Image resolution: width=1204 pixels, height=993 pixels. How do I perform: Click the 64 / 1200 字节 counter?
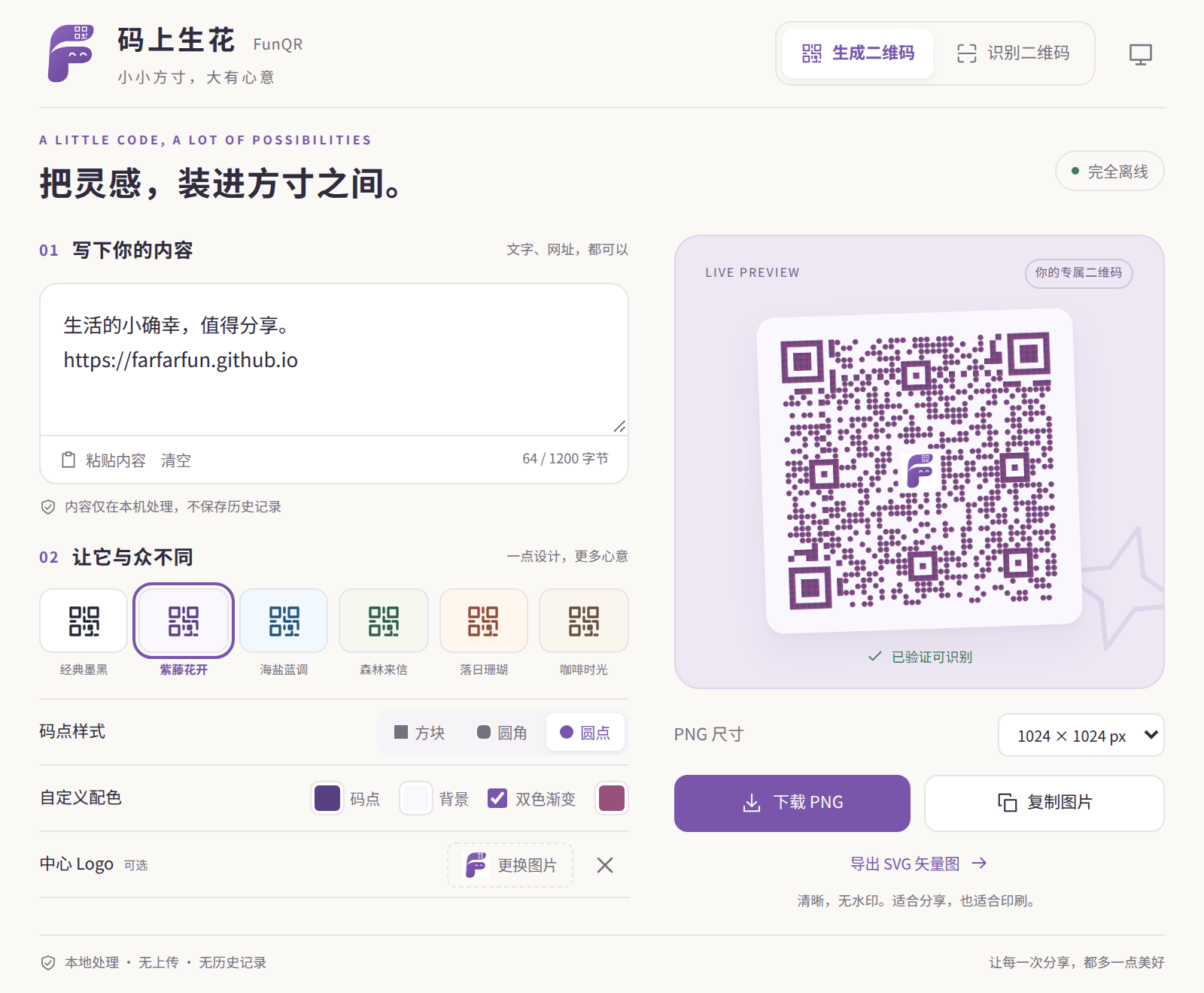565,459
